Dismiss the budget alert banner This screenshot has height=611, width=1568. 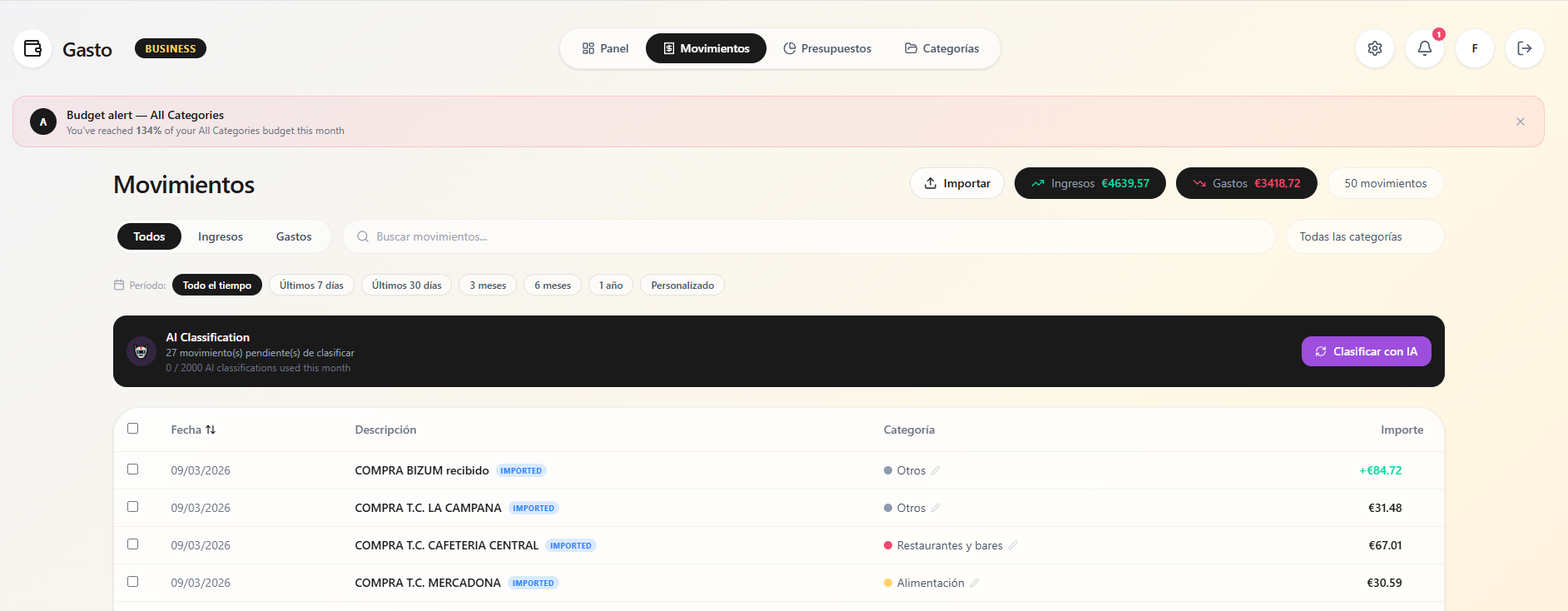pos(1520,122)
